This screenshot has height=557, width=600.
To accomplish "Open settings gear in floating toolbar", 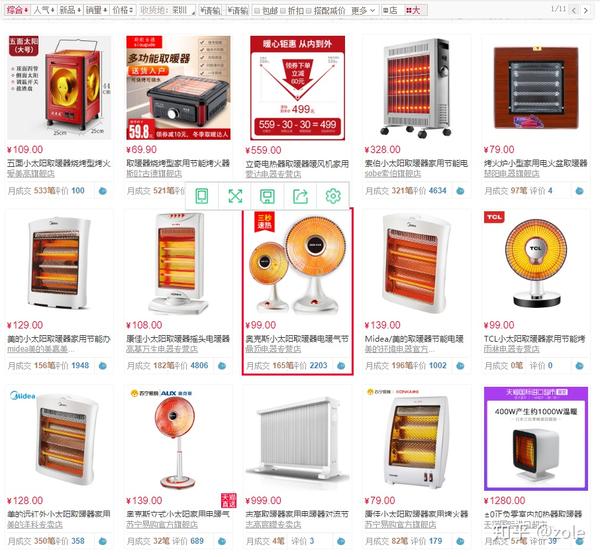I will tap(333, 196).
